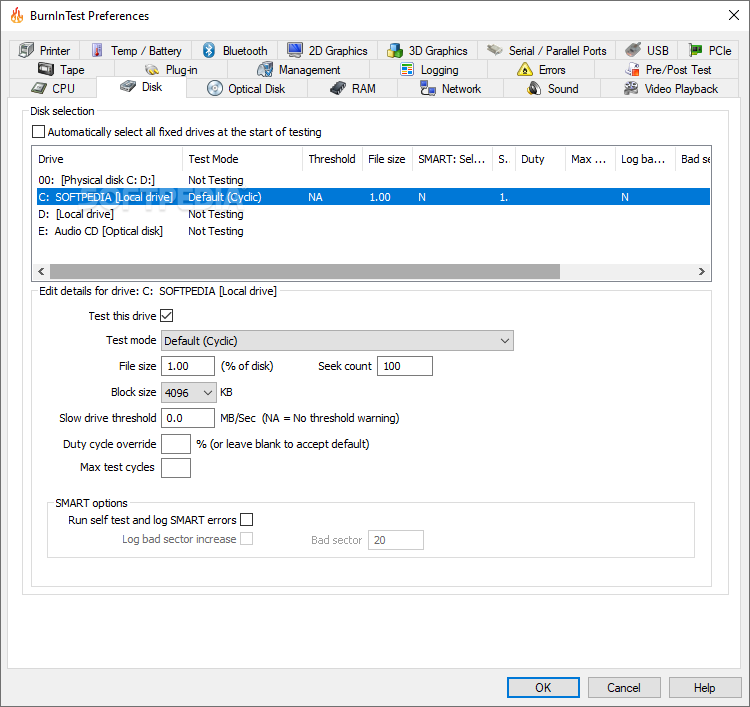Click the Management tab icon
Screen dimensions: 750x707
(x=265, y=69)
